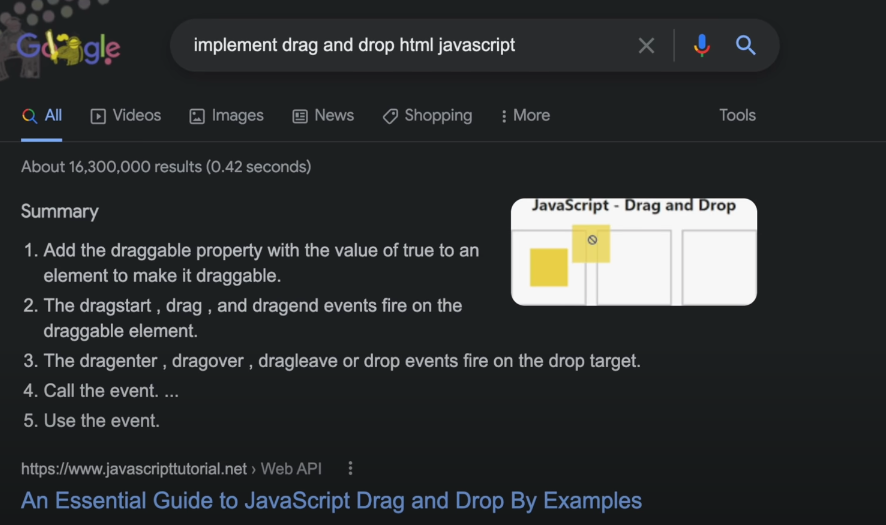886x525 pixels.
Task: Open the search Tools
Action: pyautogui.click(x=737, y=115)
